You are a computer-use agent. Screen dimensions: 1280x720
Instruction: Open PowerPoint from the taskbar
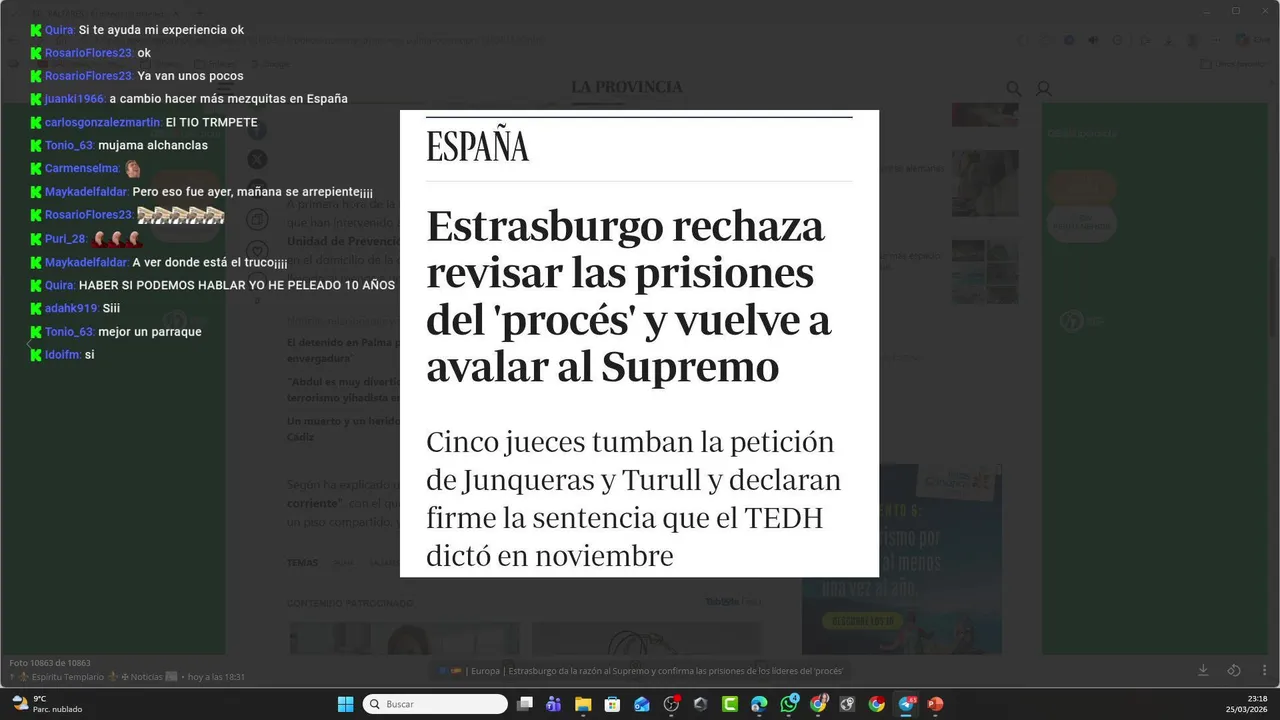coord(935,704)
